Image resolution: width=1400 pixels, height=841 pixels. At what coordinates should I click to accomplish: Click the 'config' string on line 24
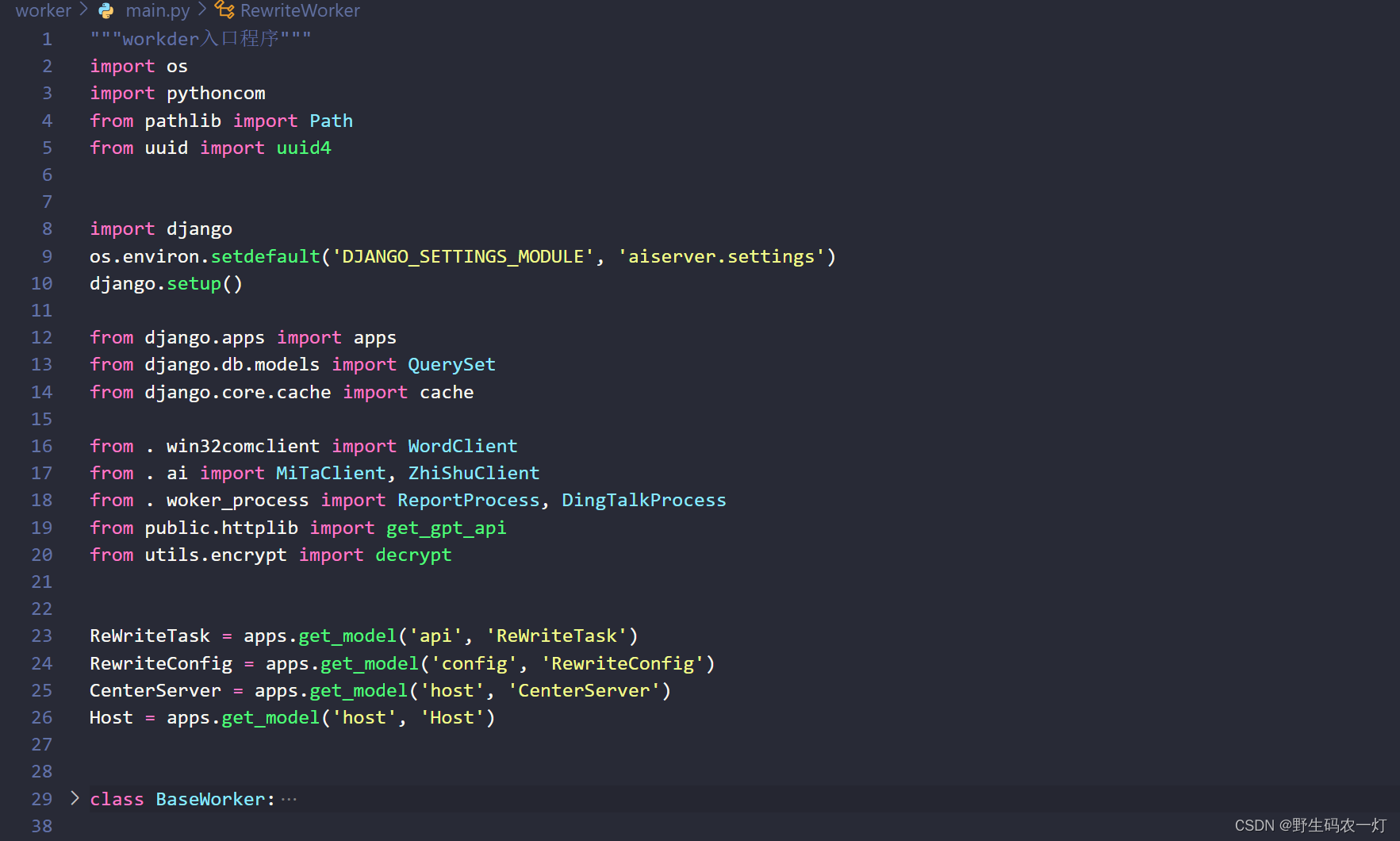click(x=474, y=663)
